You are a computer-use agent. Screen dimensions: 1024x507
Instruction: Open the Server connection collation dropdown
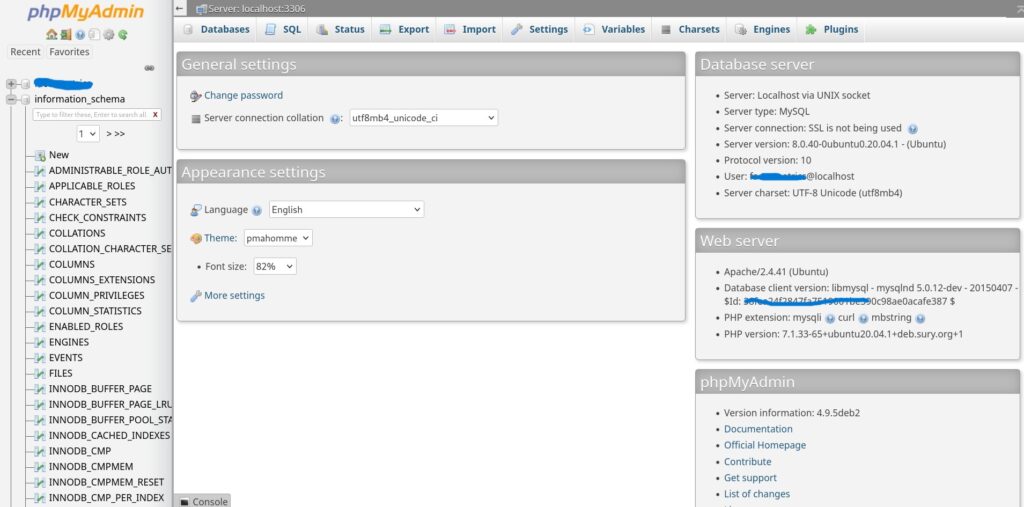pos(423,118)
